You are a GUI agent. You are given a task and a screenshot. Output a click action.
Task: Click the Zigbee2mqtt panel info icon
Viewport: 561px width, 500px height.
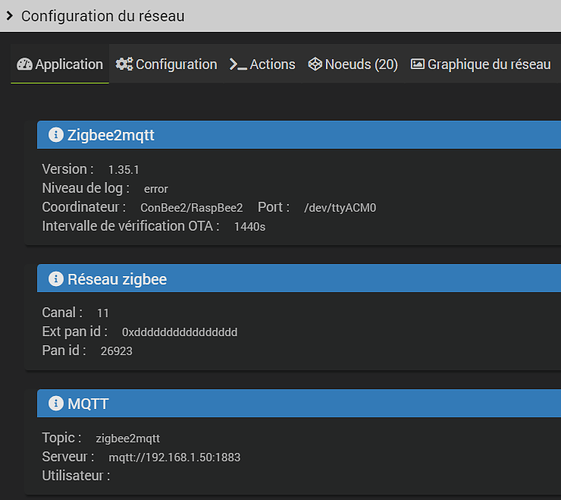point(56,135)
